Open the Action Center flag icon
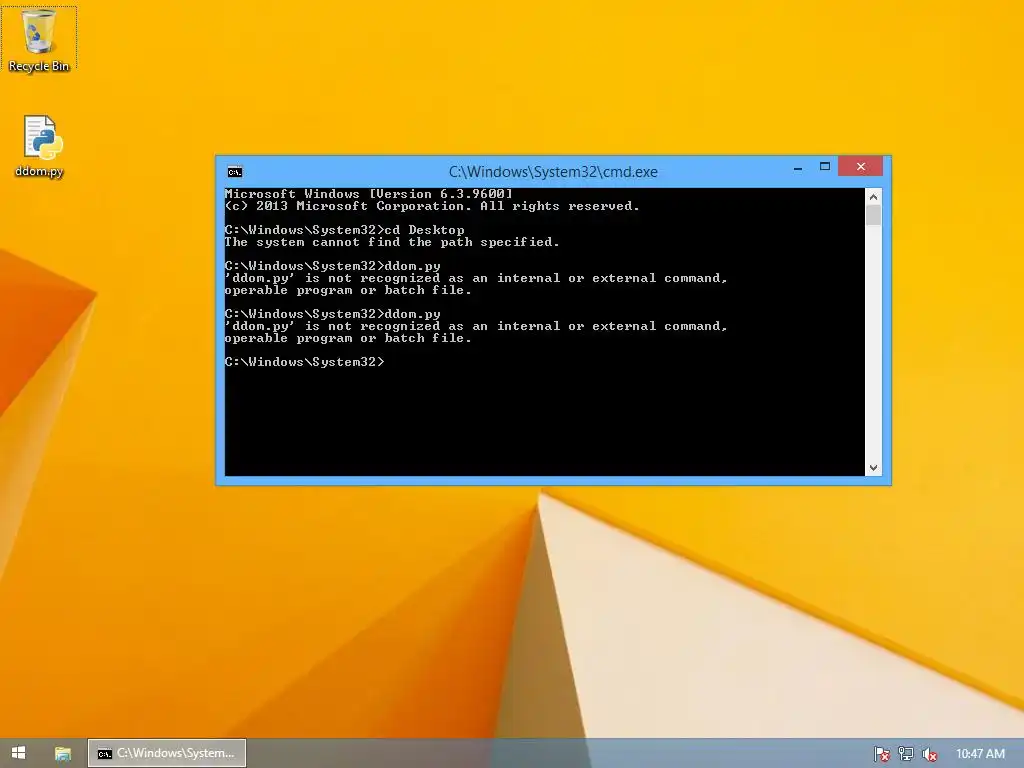Screen dimensions: 1024x768 click(881, 754)
